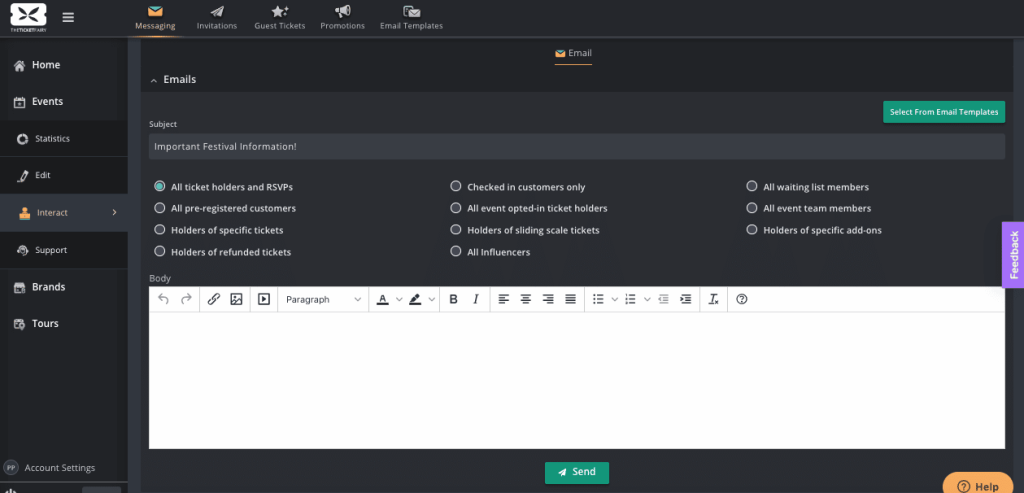
Task: Undo the last edit in body editor
Action: pyautogui.click(x=163, y=299)
